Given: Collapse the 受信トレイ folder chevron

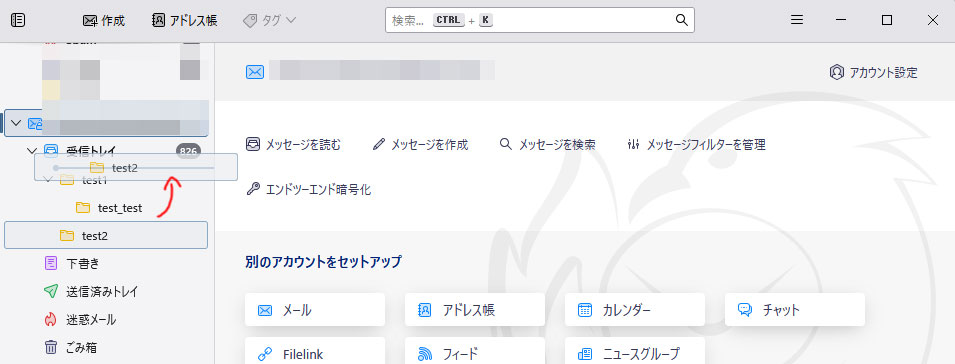Looking at the screenshot, I should pos(32,150).
